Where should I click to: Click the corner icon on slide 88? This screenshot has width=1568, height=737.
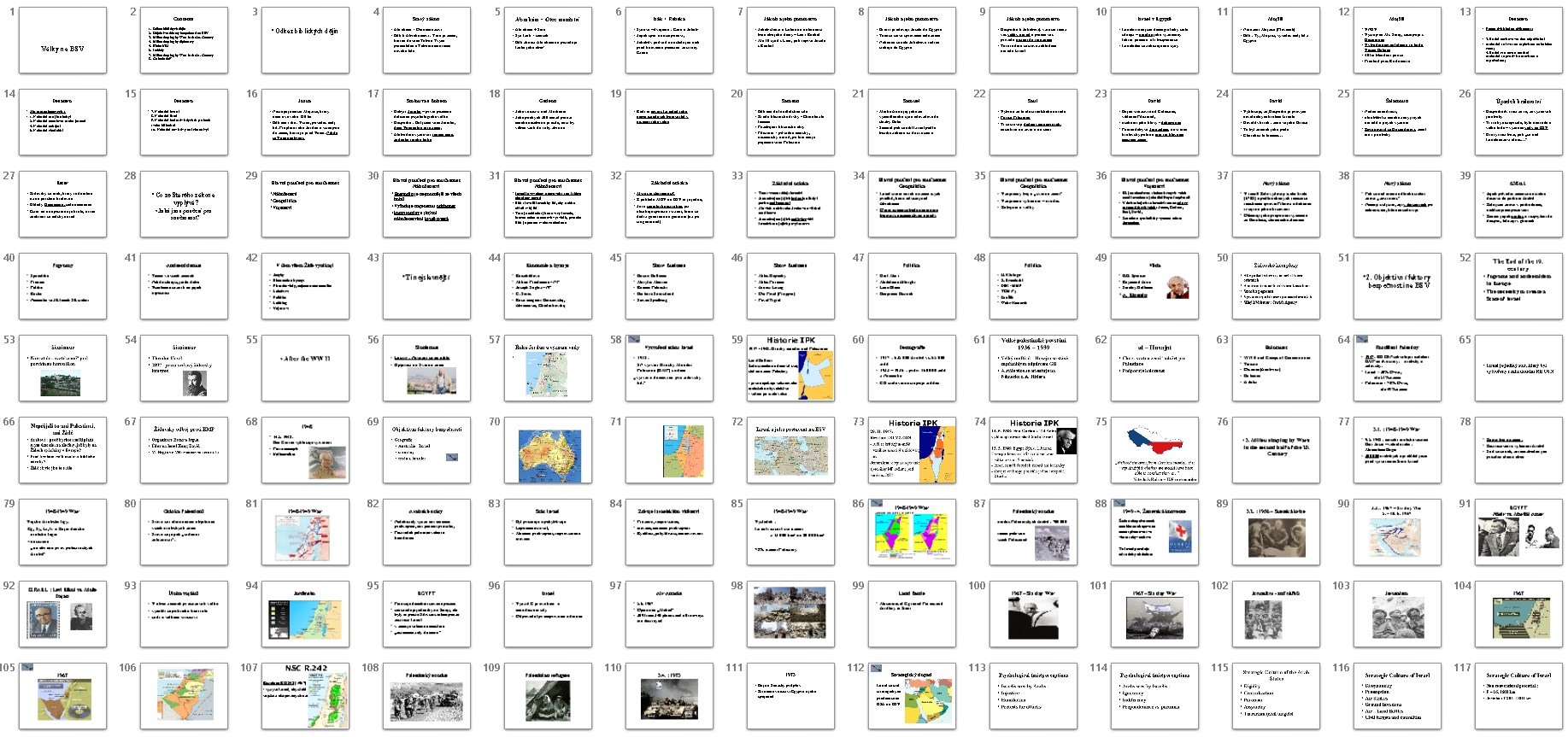click(1119, 503)
